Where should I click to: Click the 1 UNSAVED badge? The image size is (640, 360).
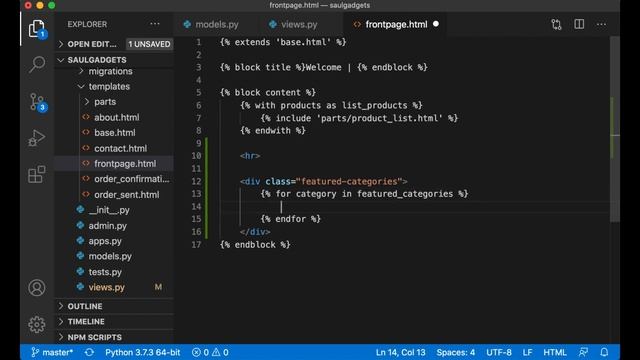149,44
